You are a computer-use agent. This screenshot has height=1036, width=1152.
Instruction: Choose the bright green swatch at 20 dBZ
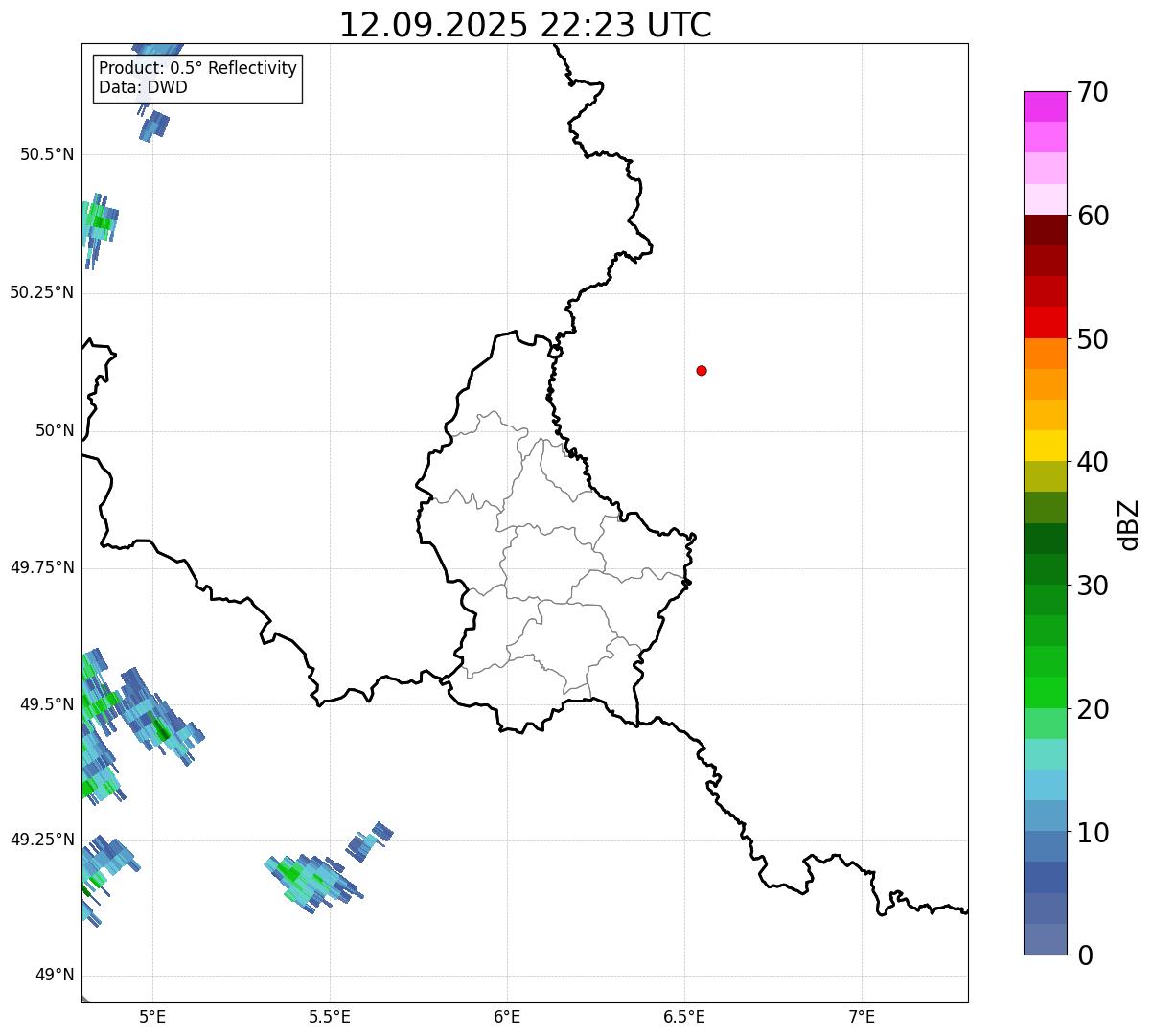tap(1045, 693)
